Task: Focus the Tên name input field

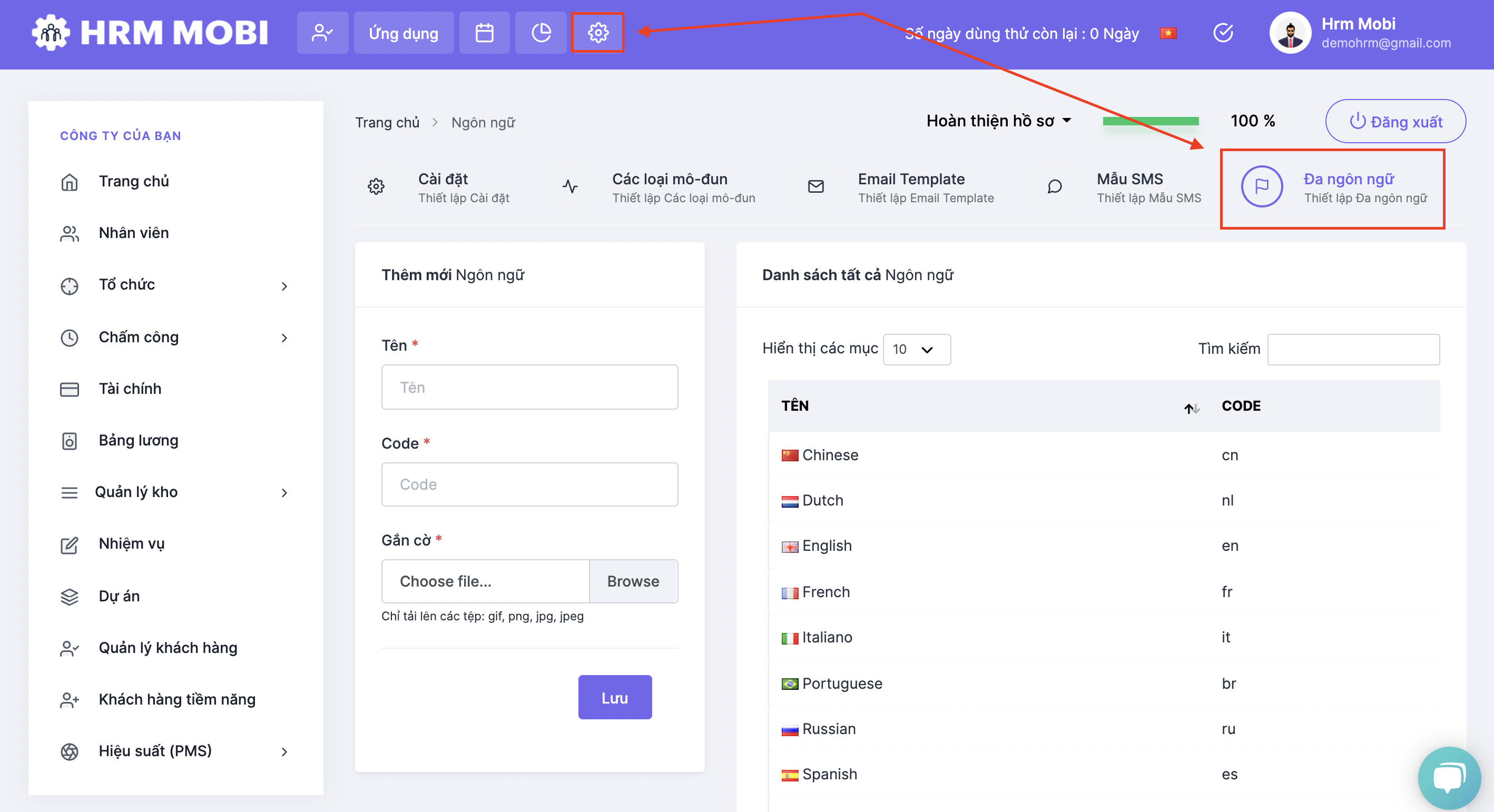Action: tap(529, 387)
